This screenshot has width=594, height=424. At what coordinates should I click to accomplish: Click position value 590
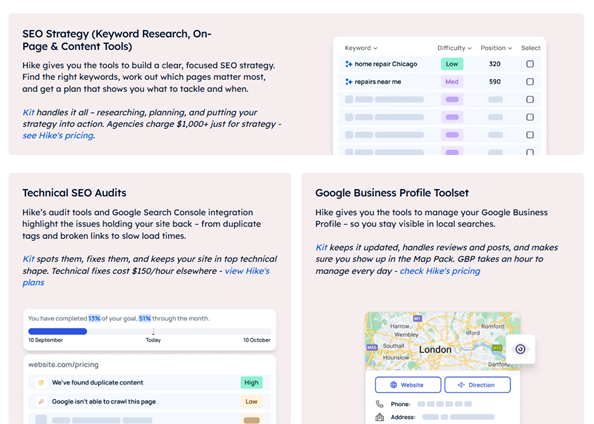(x=495, y=82)
